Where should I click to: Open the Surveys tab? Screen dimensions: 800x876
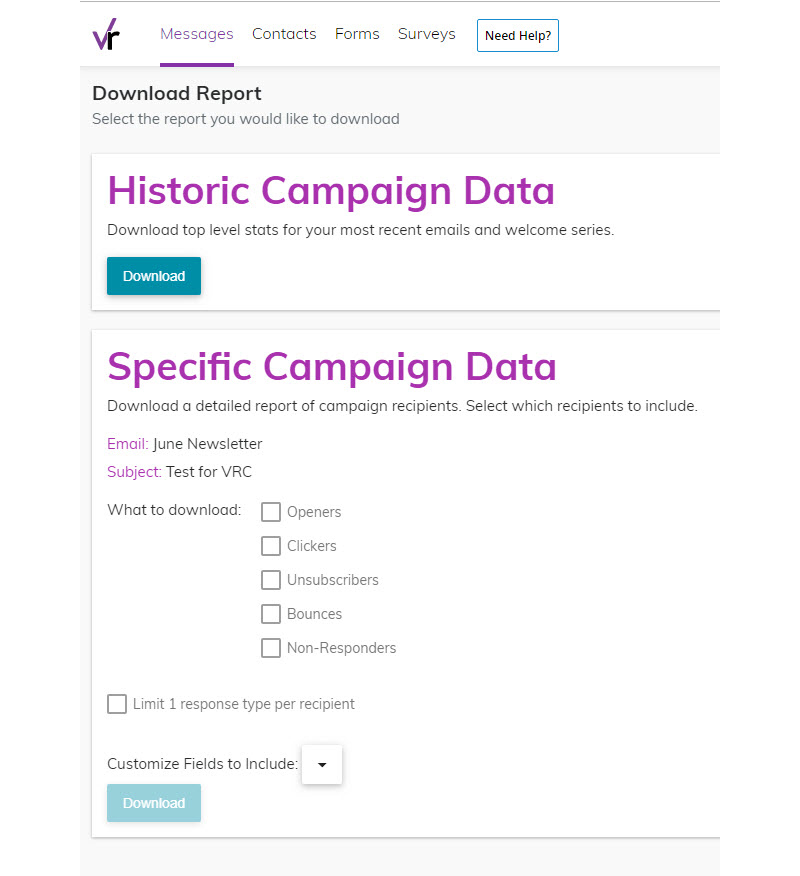(426, 34)
